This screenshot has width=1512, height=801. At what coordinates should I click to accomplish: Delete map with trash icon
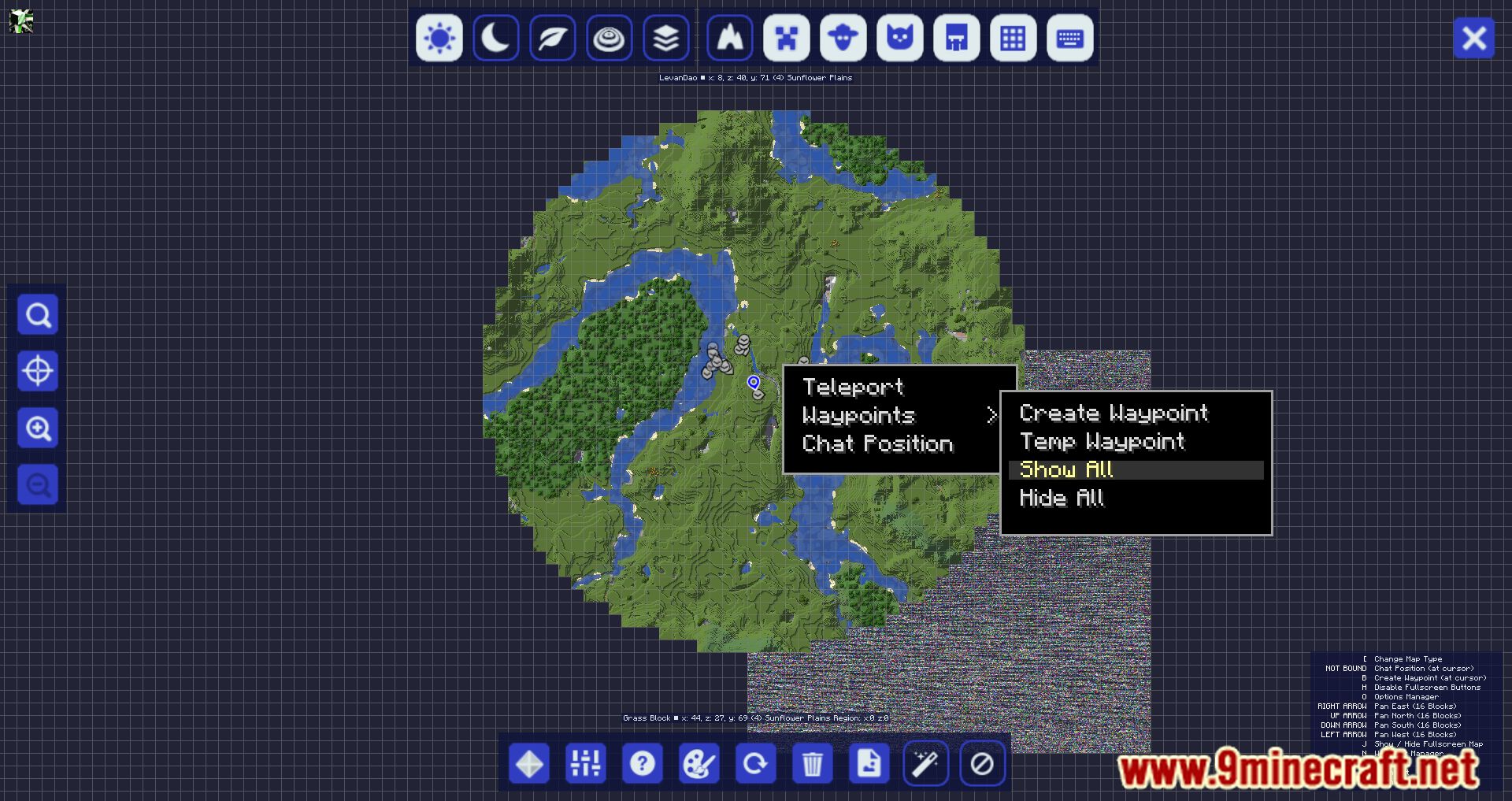coord(812,763)
